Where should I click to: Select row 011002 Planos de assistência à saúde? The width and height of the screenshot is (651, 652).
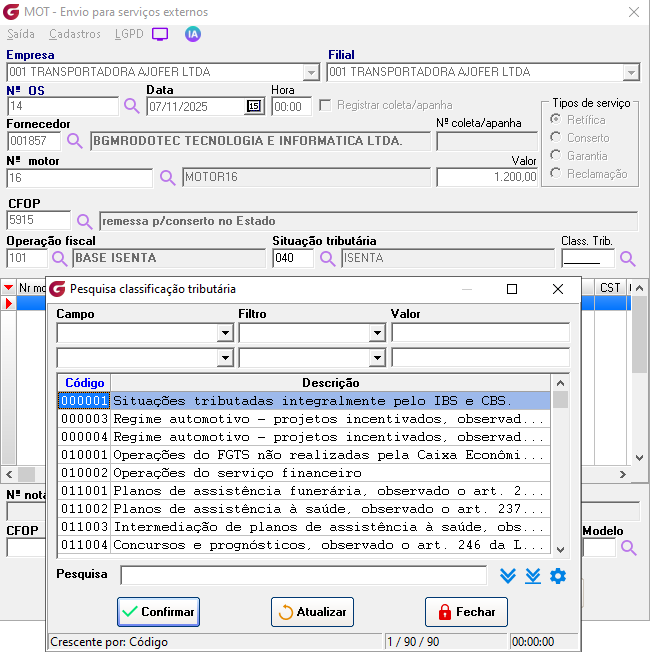tap(304, 509)
